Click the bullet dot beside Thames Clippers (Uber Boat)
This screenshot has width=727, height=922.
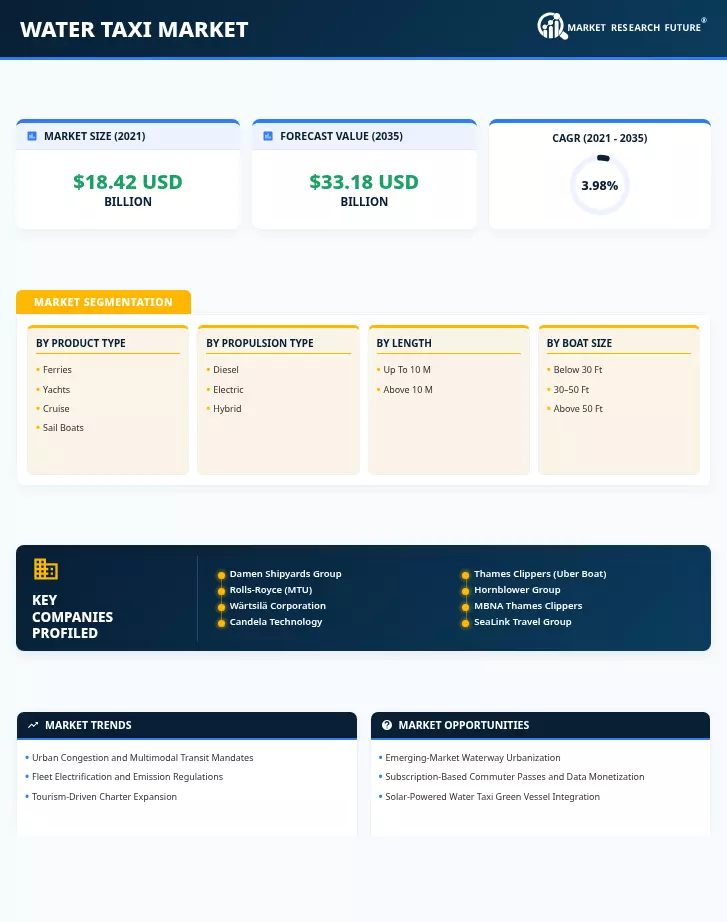tap(465, 575)
